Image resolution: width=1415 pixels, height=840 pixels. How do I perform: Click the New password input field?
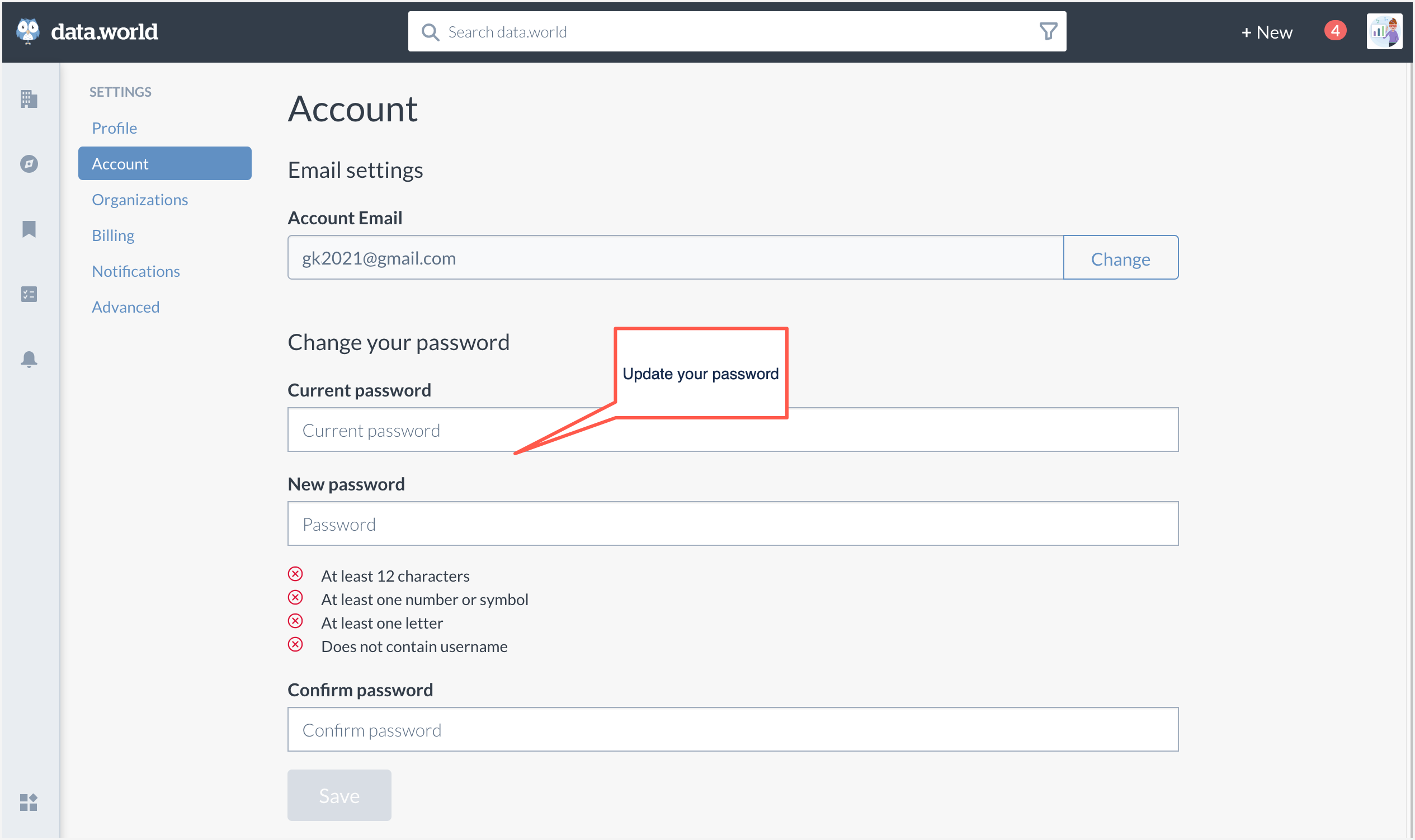(732, 523)
